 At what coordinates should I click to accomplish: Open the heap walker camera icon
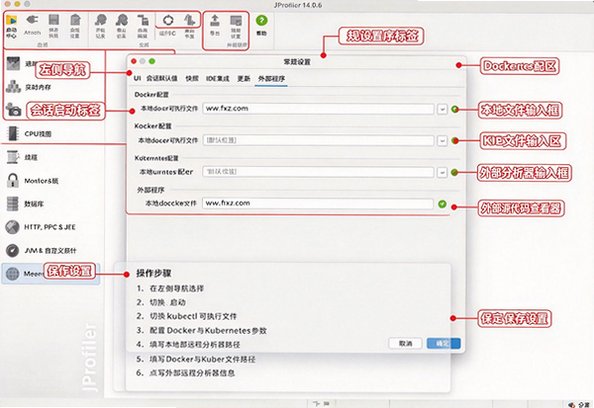pyautogui.click(x=14, y=110)
